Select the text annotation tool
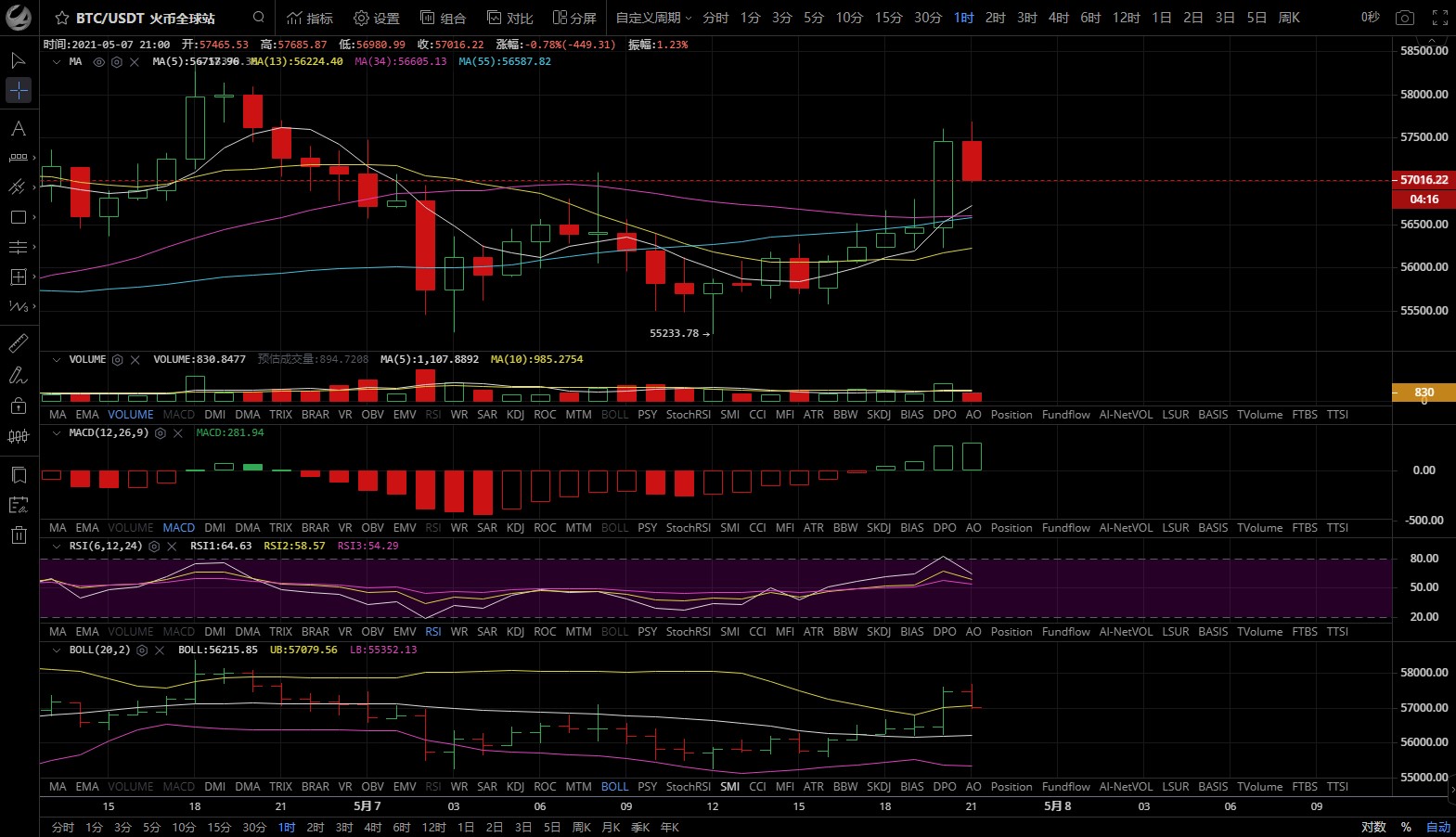The image size is (1456, 837). tap(18, 129)
